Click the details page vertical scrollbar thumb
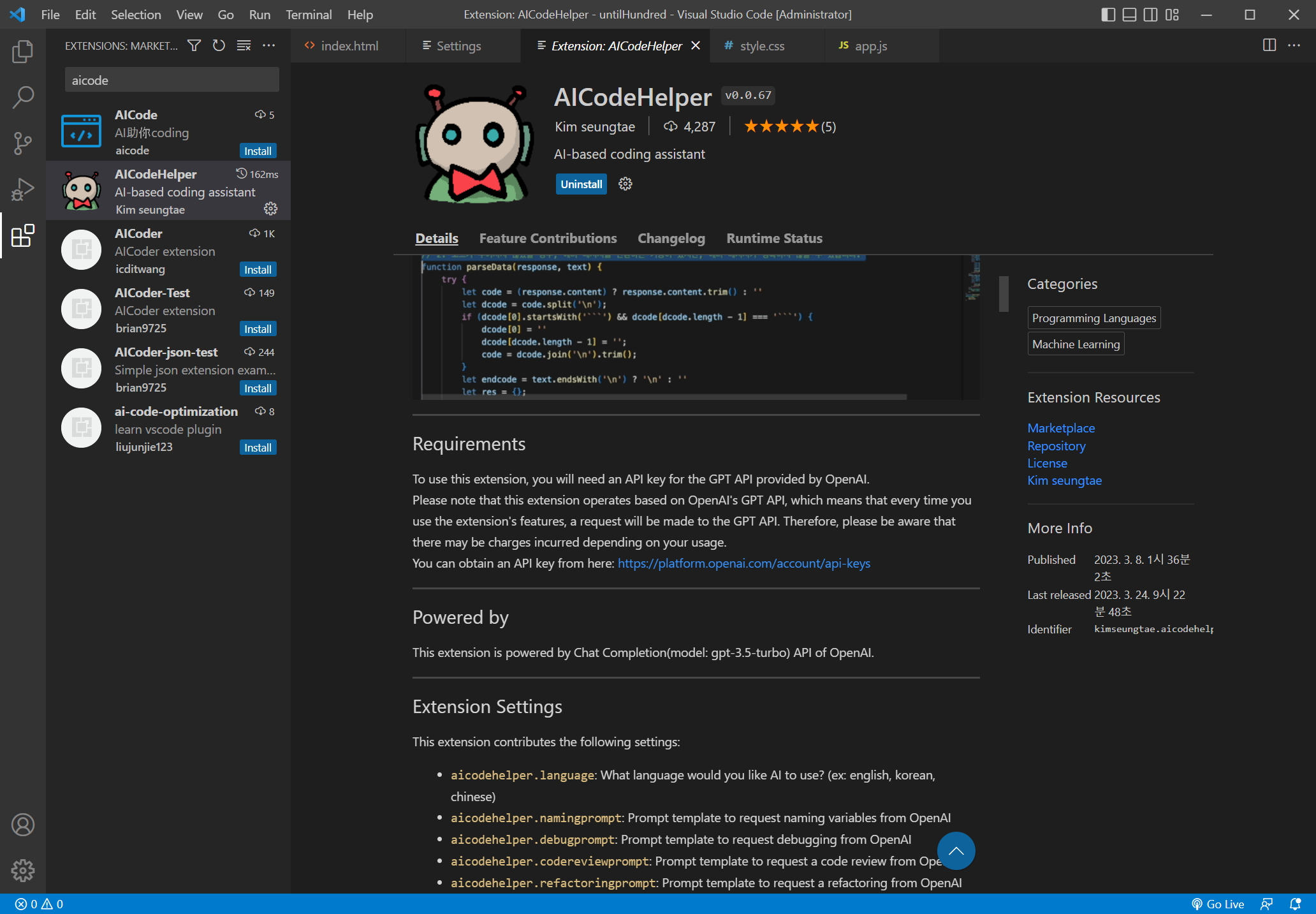The image size is (1316, 914). pyautogui.click(x=1004, y=294)
